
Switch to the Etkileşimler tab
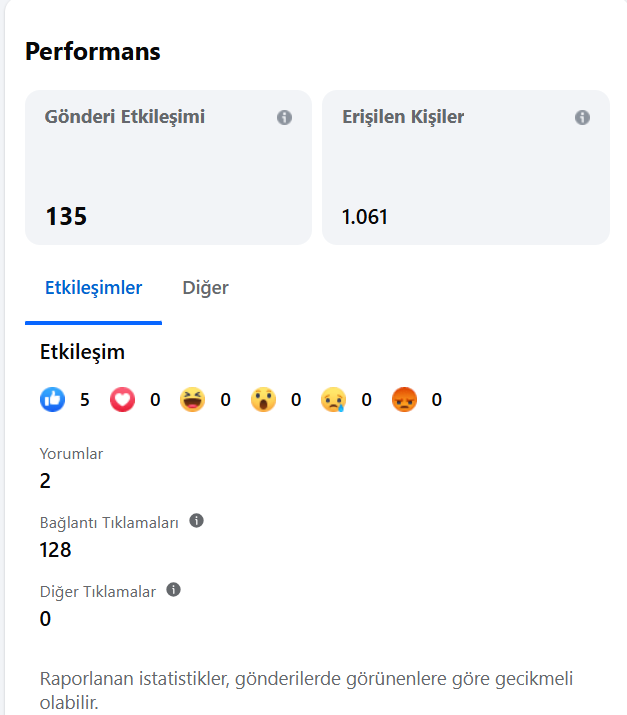click(93, 288)
